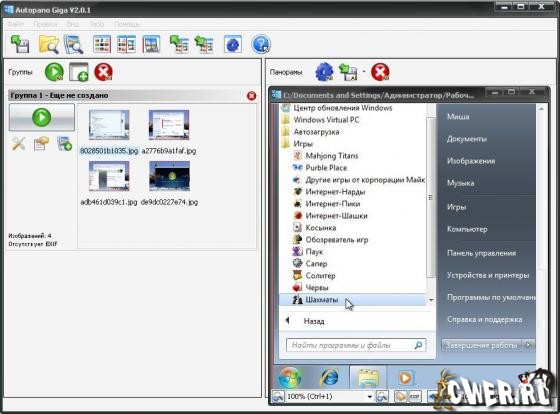Click Назад in the start menu
The height and width of the screenshot is (414, 560).
tap(314, 321)
